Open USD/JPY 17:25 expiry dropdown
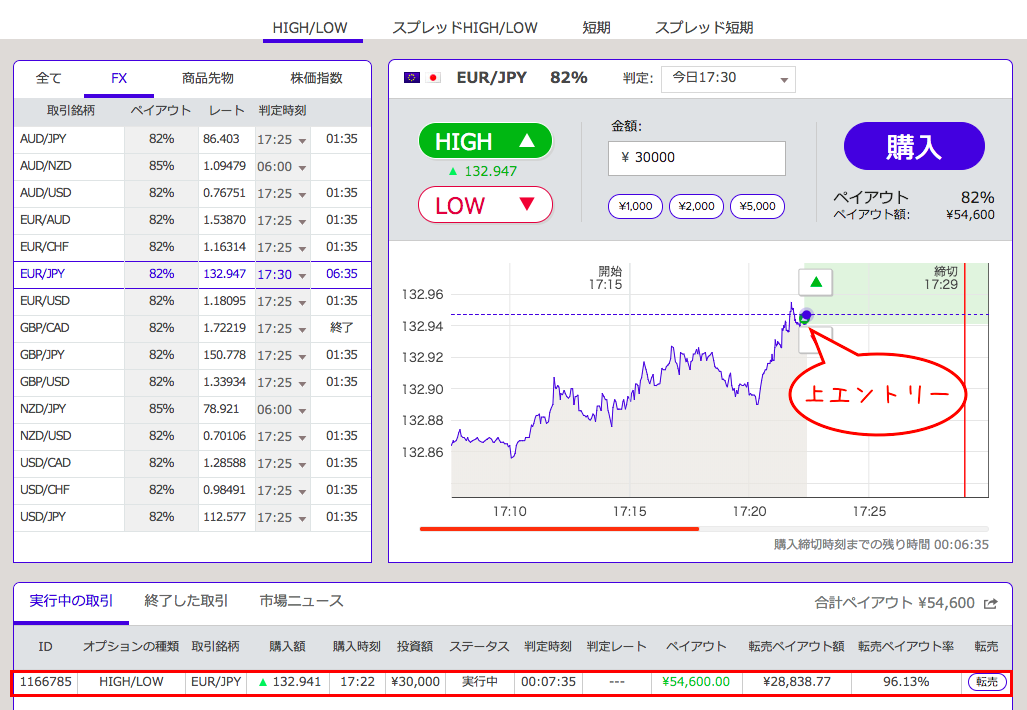Image resolution: width=1027 pixels, height=710 pixels. pyautogui.click(x=282, y=518)
